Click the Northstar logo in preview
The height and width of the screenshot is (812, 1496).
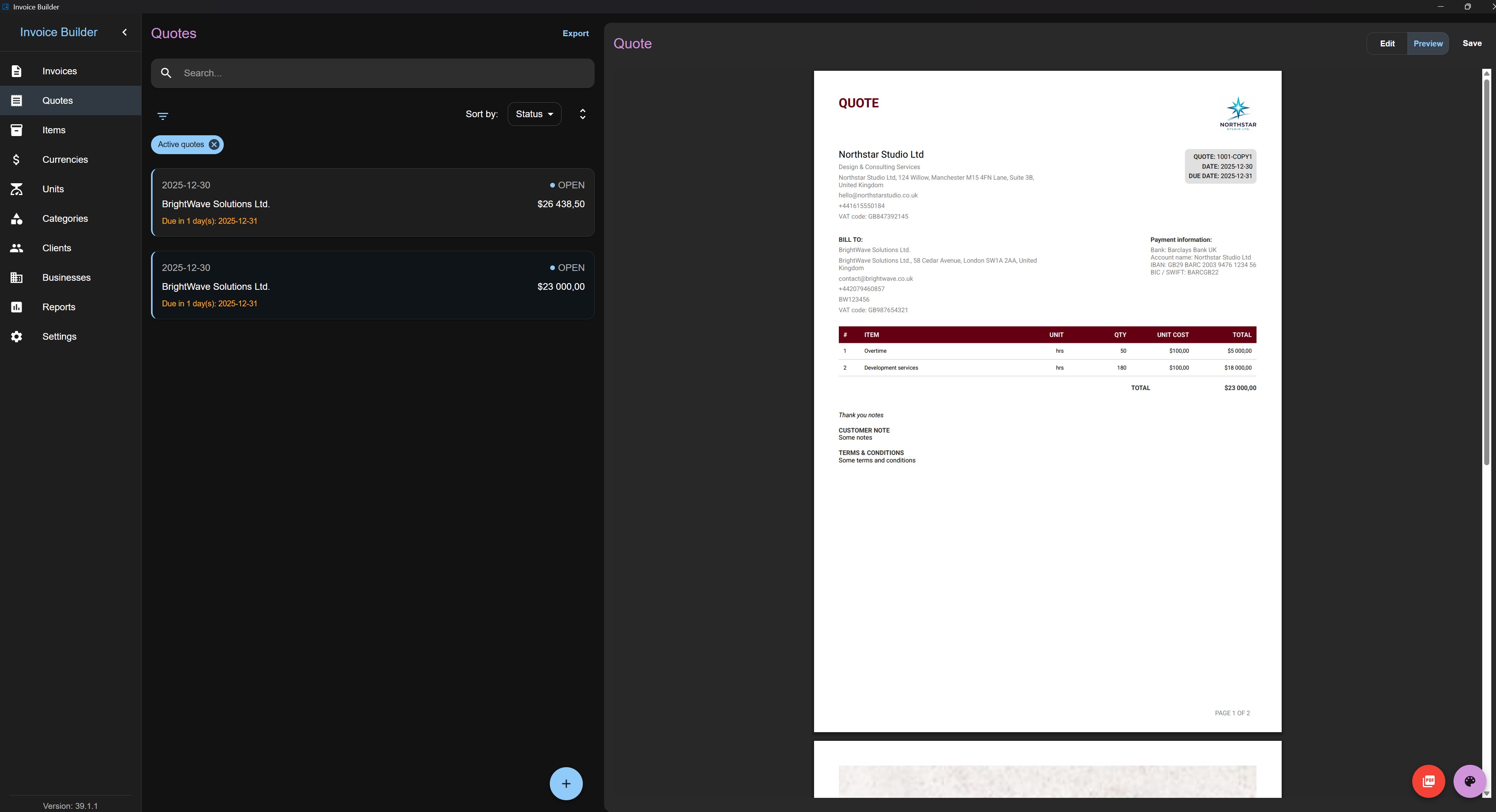(x=1238, y=113)
